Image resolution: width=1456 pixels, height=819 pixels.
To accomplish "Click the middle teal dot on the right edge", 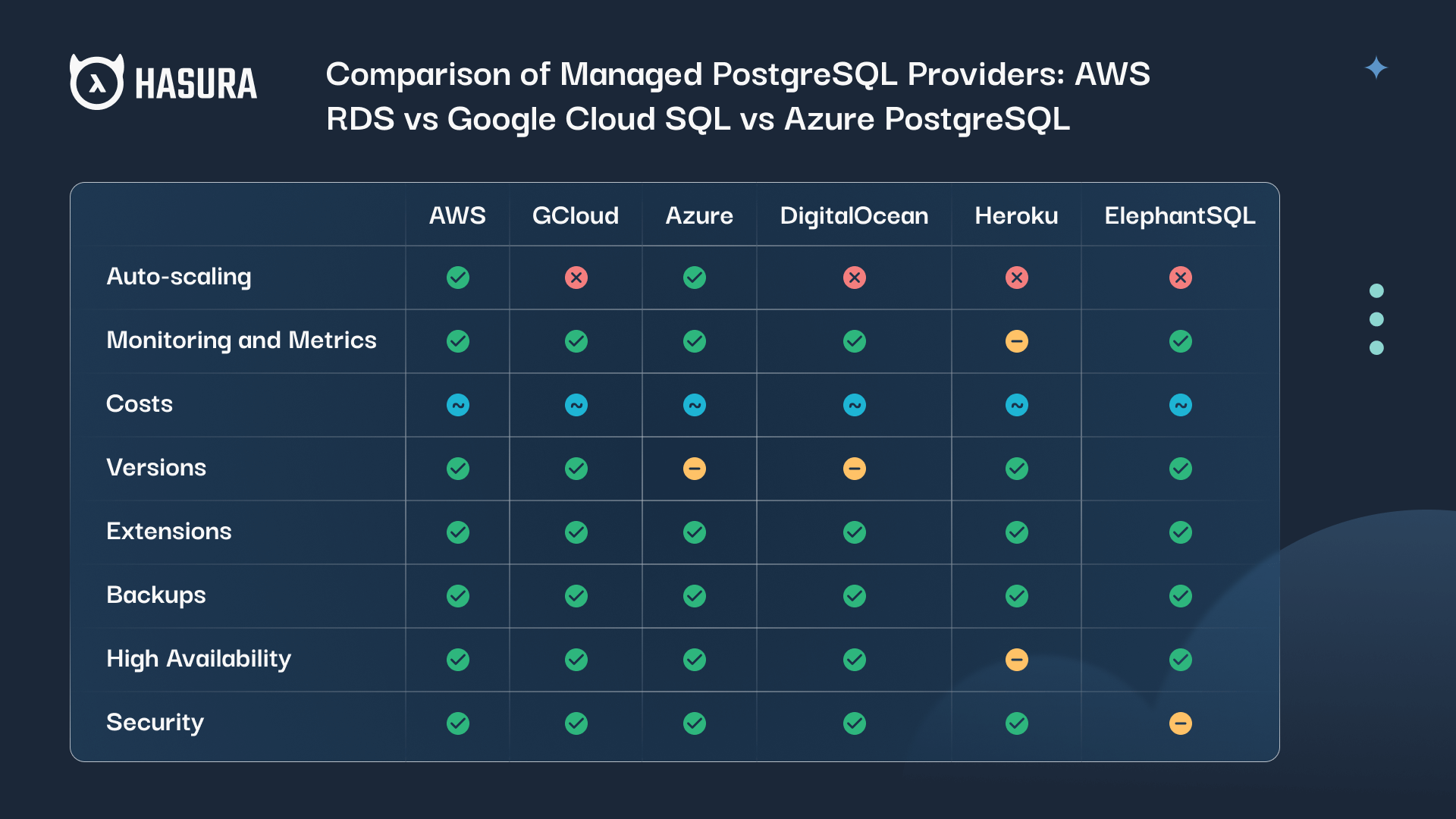I will click(1377, 320).
